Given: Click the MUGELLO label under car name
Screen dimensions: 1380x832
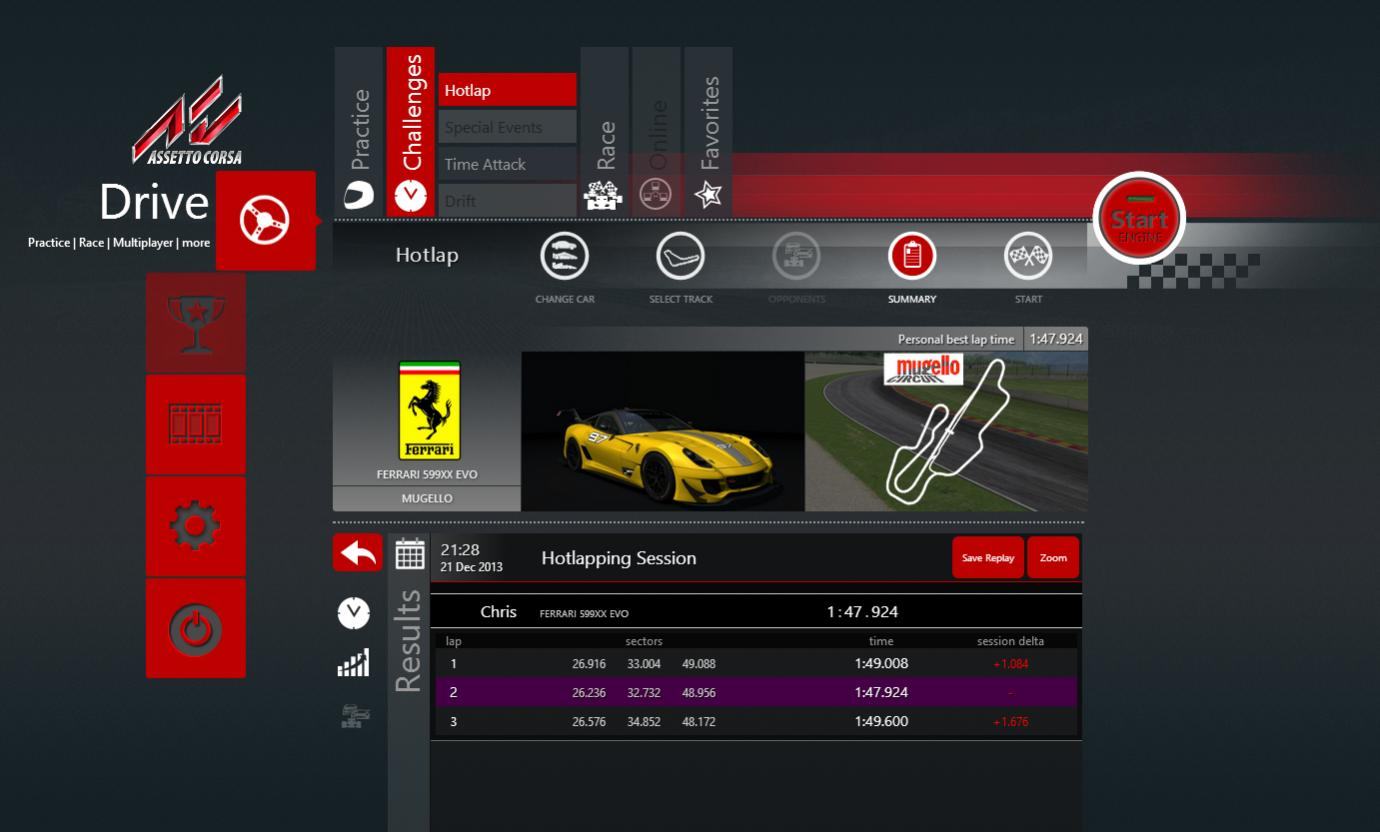Looking at the screenshot, I should click(427, 498).
